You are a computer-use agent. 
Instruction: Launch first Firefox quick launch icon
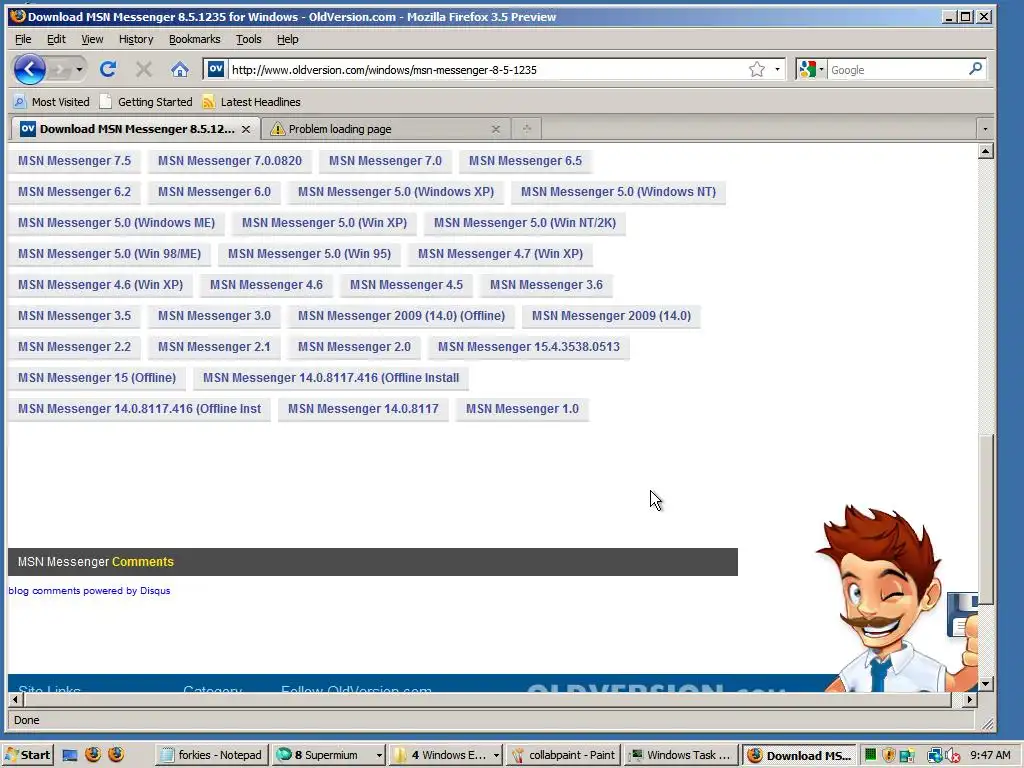(x=93, y=755)
